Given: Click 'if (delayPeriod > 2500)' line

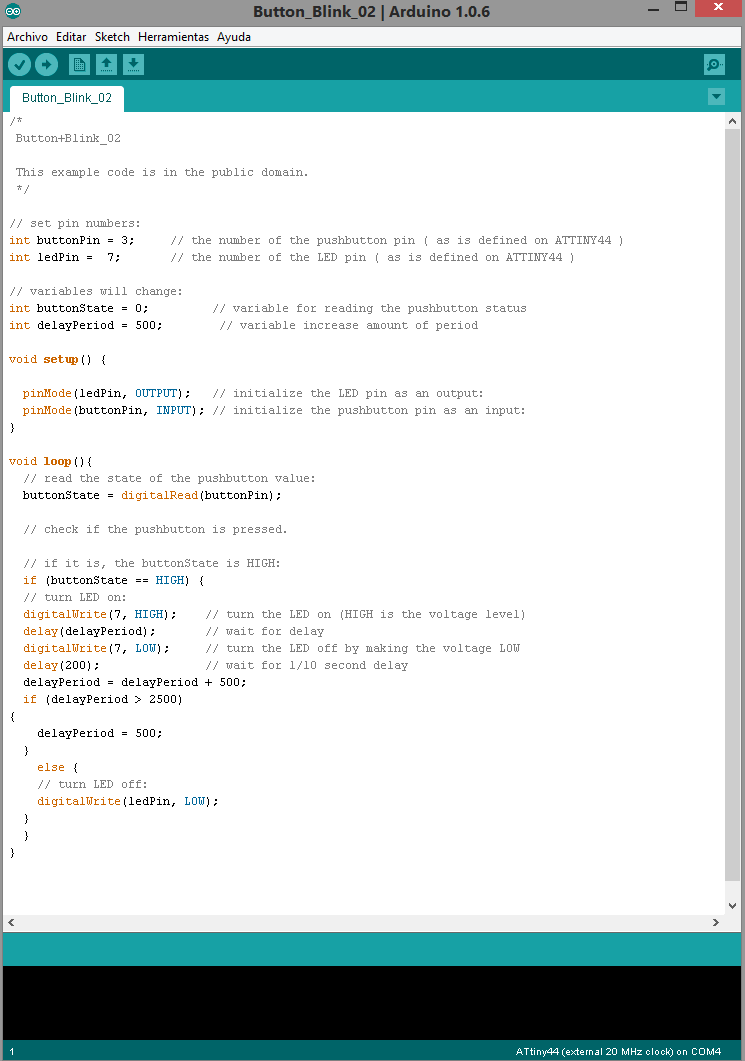Looking at the screenshot, I should pyautogui.click(x=103, y=699).
